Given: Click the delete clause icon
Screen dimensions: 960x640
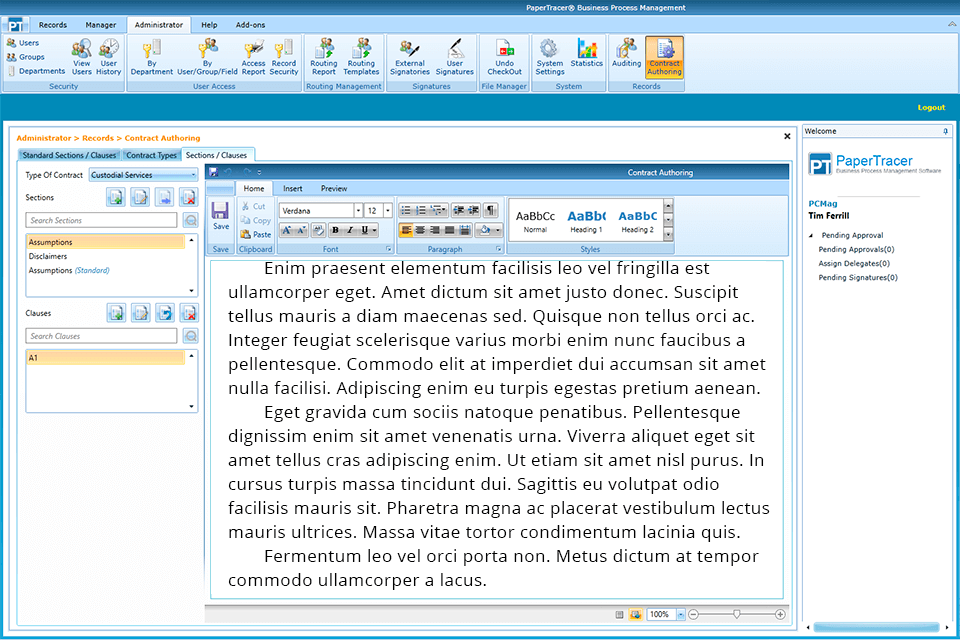Looking at the screenshot, I should (x=188, y=314).
